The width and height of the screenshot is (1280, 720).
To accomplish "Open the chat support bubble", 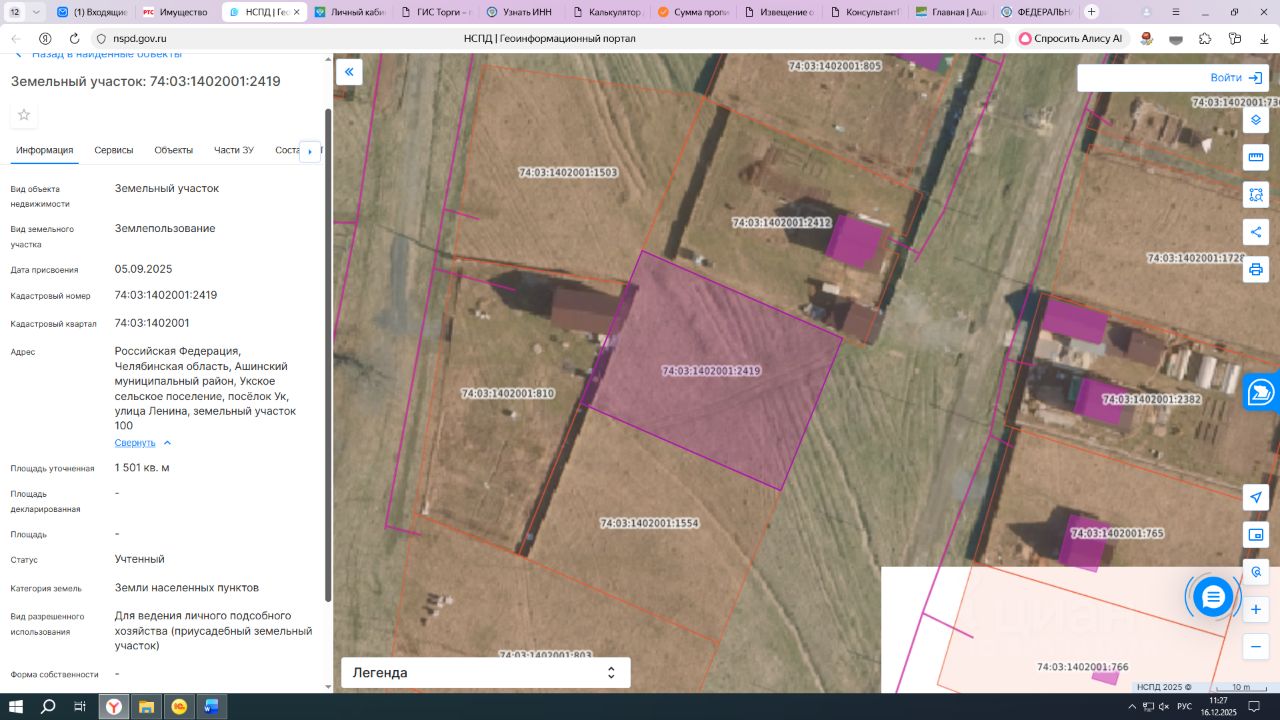I will click(x=1213, y=597).
